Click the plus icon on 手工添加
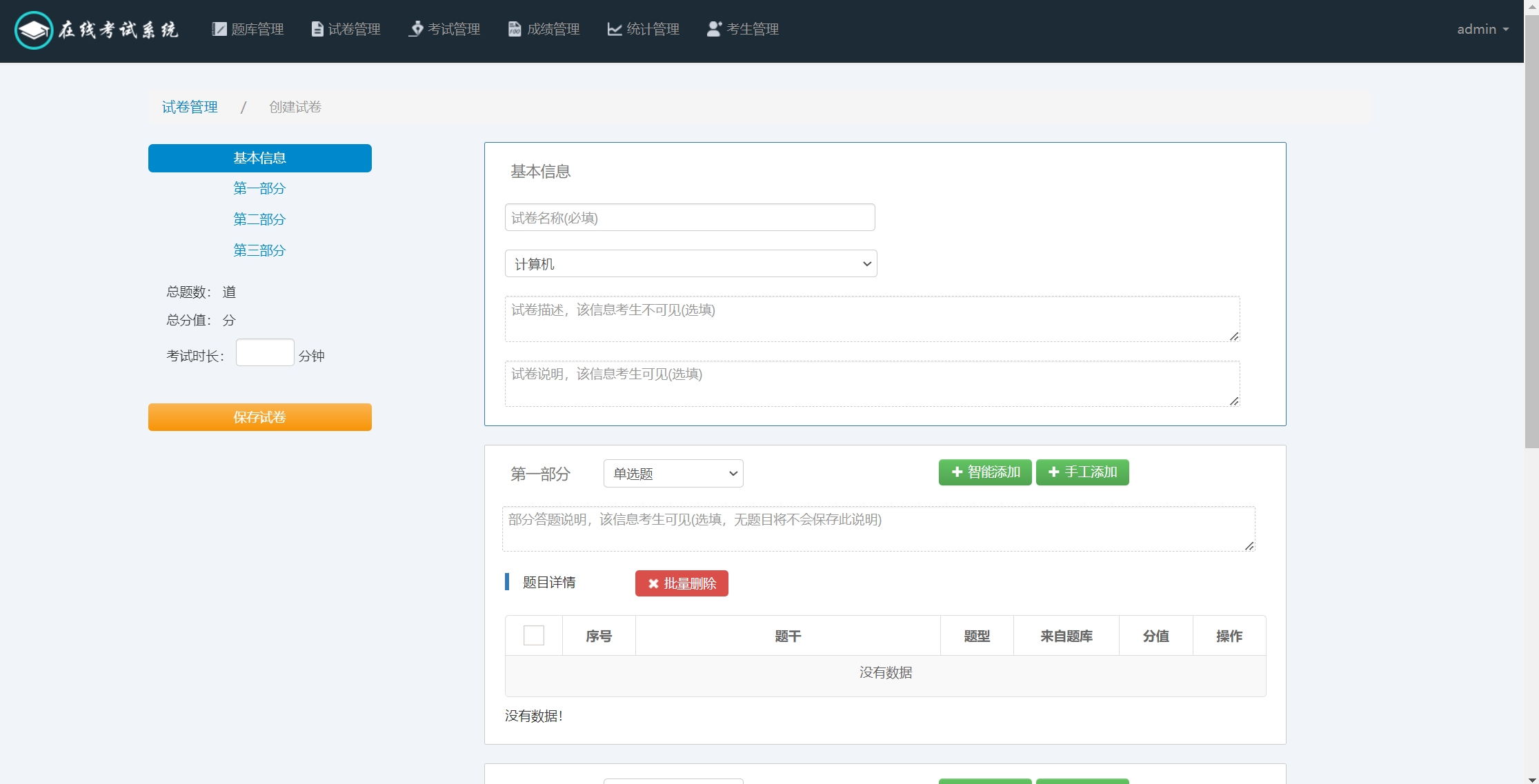 (1053, 472)
